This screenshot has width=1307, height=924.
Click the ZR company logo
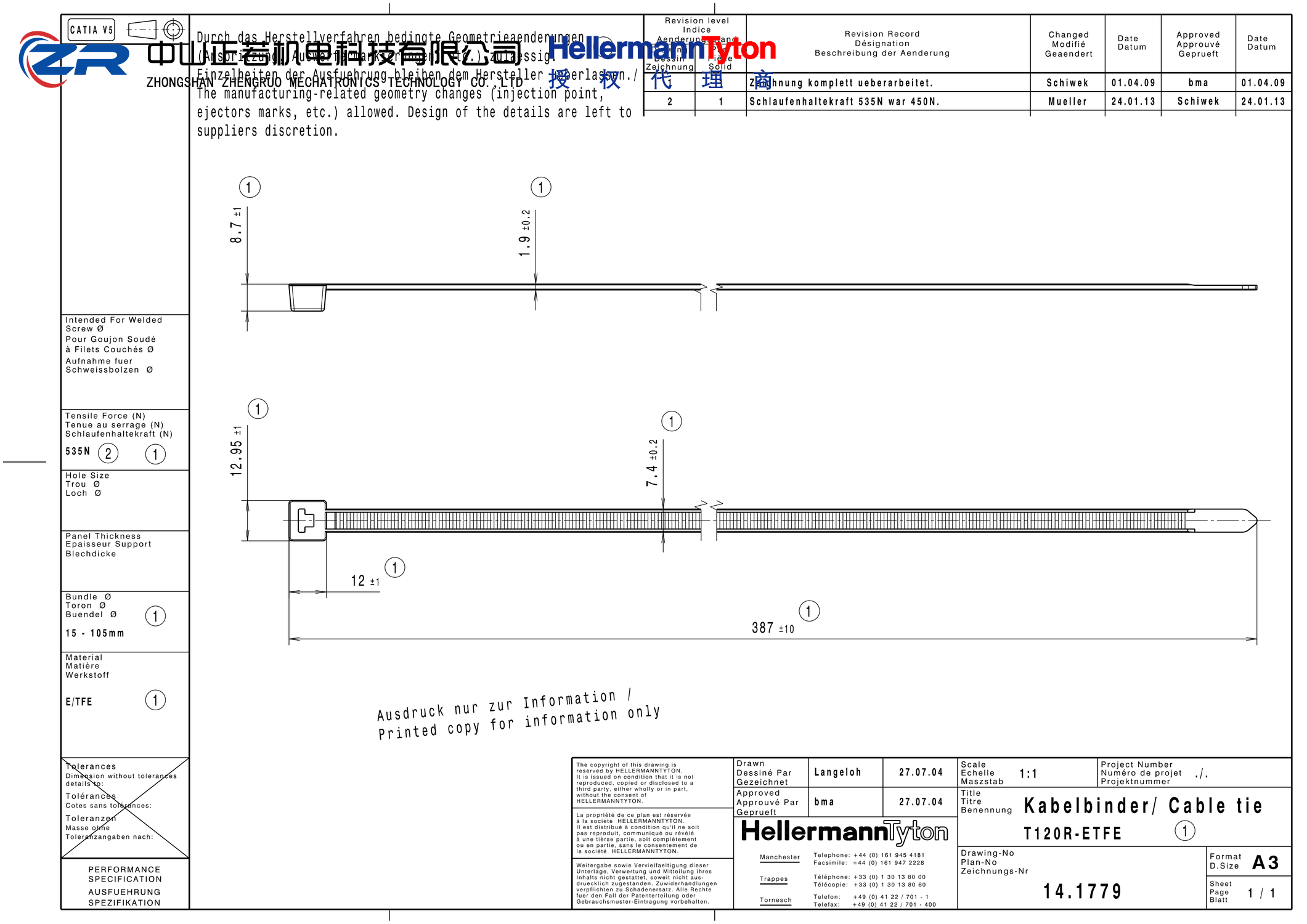[73, 60]
